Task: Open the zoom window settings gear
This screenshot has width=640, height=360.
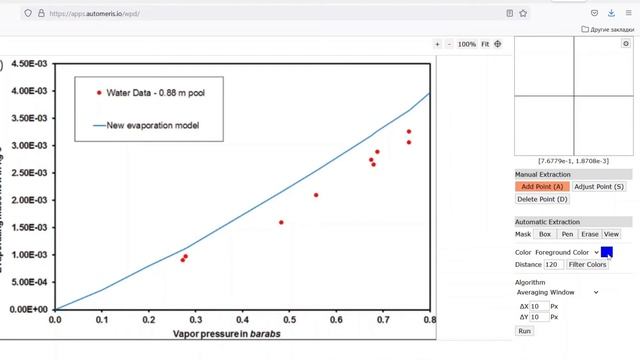Action: tap(626, 44)
